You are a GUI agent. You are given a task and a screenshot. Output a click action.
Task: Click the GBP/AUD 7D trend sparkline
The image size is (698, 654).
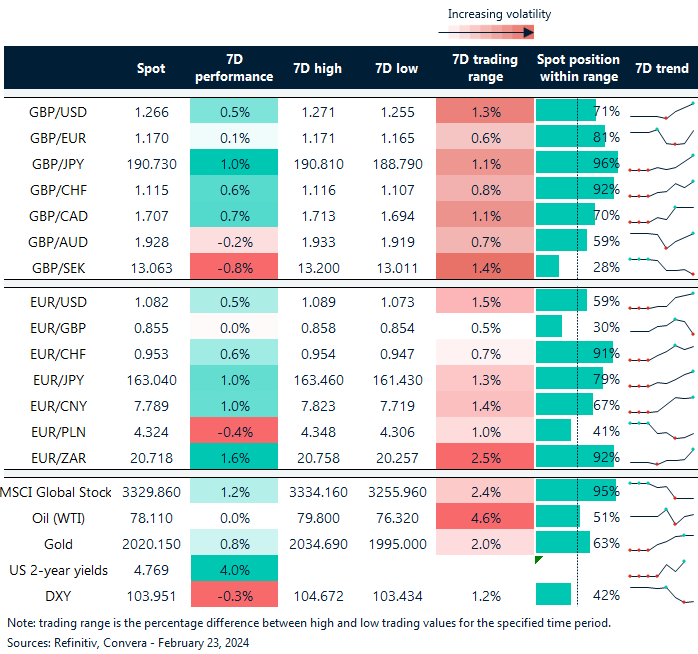661,240
